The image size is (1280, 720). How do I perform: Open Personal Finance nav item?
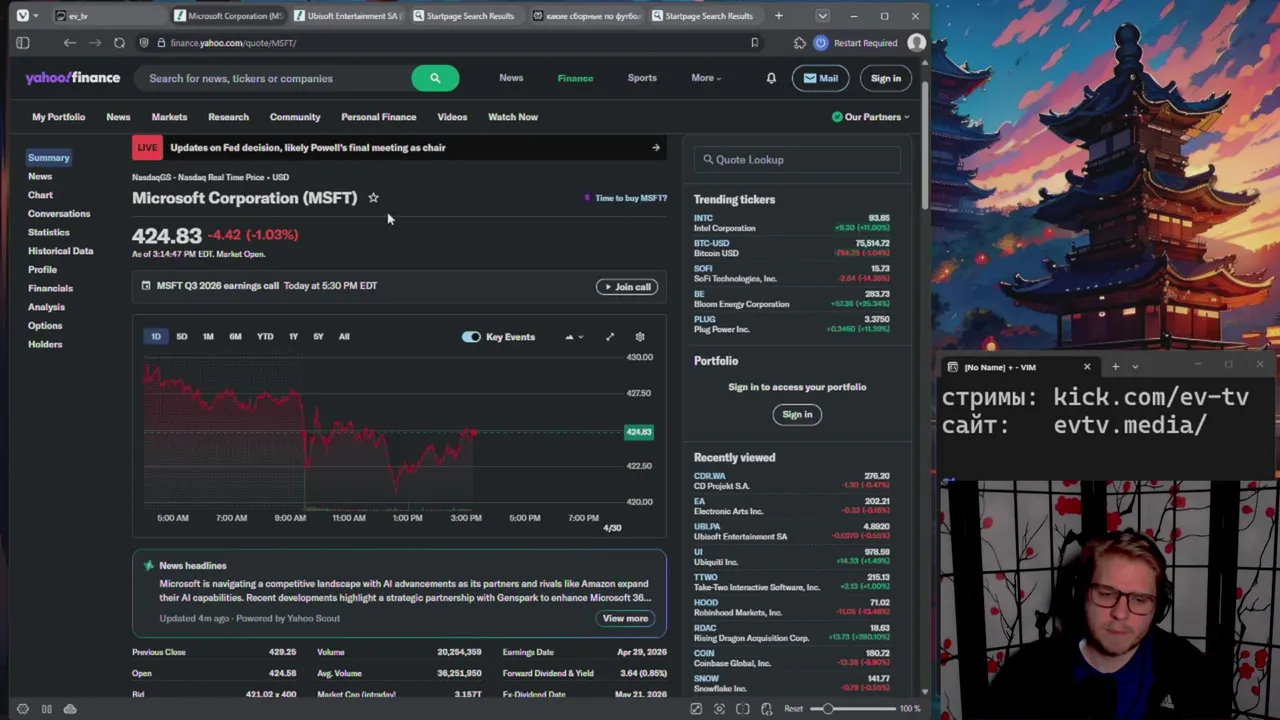pos(378,117)
